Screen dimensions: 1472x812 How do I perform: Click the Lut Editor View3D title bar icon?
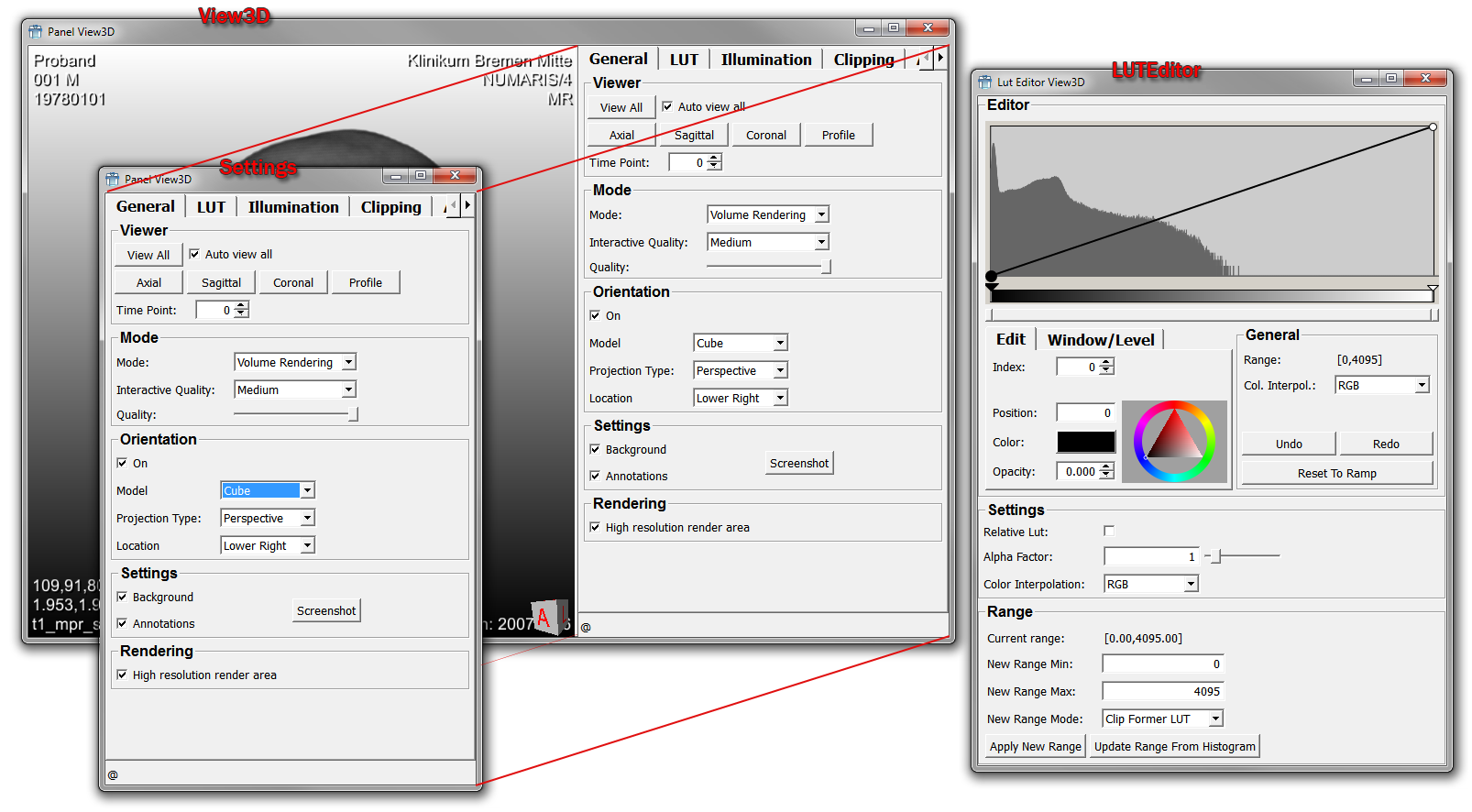point(985,82)
